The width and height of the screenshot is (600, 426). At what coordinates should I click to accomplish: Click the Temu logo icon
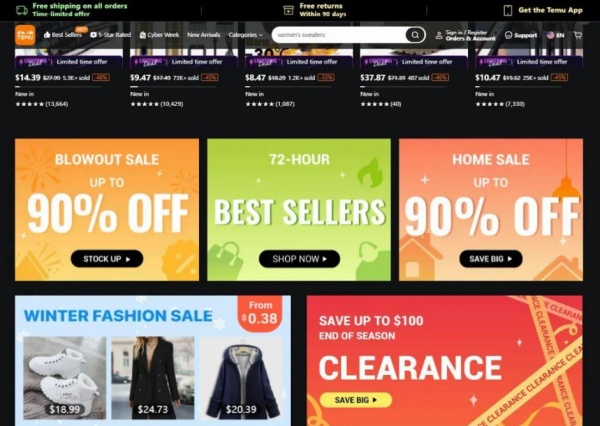point(25,35)
